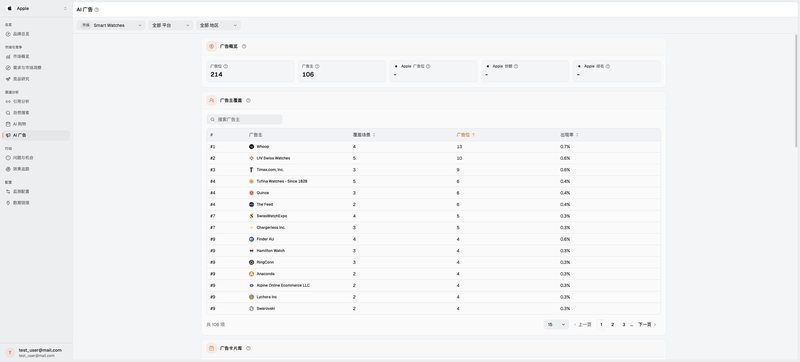Click the orange 广告卡片库 section icon
The width and height of the screenshot is (800, 362).
[211, 348]
